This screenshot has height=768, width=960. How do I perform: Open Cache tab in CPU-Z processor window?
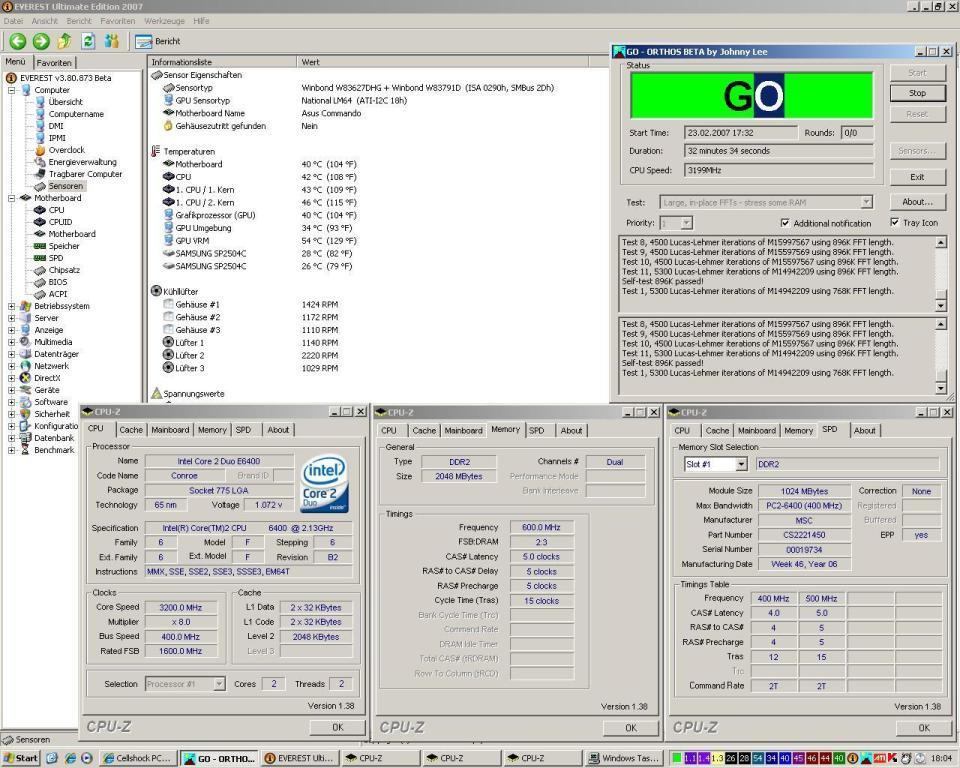pos(131,430)
